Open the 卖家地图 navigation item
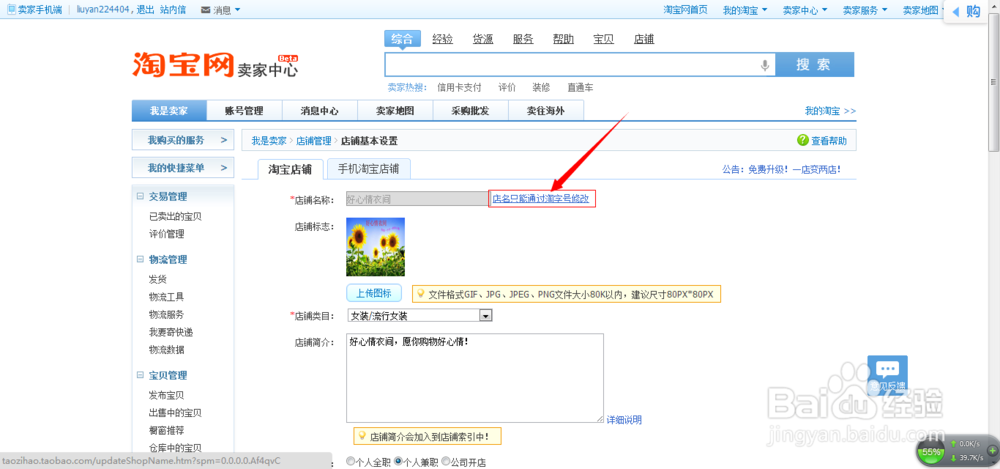This screenshot has height=469, width=1000. (395, 110)
